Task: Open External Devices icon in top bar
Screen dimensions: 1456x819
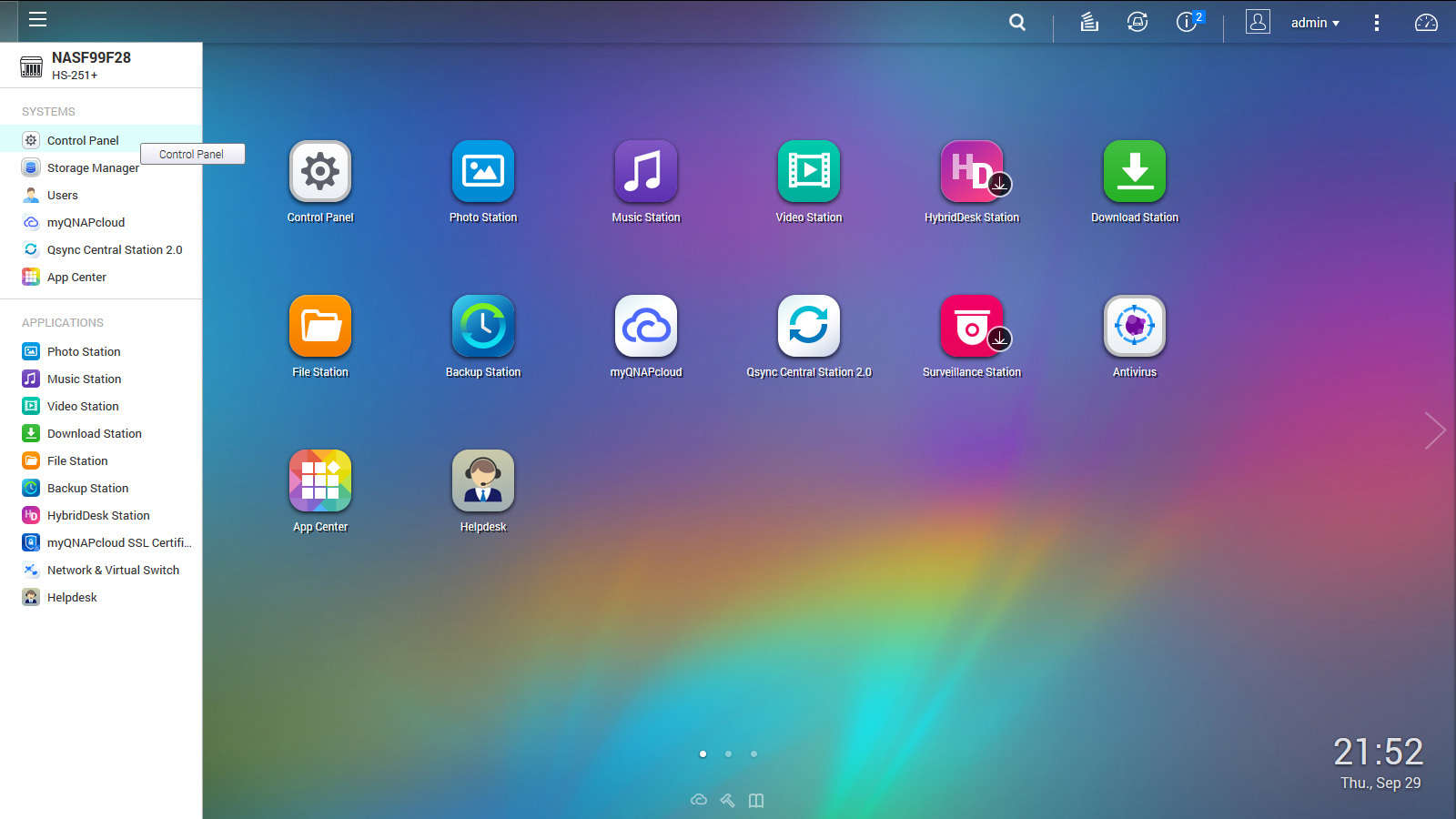Action: 1137,23
